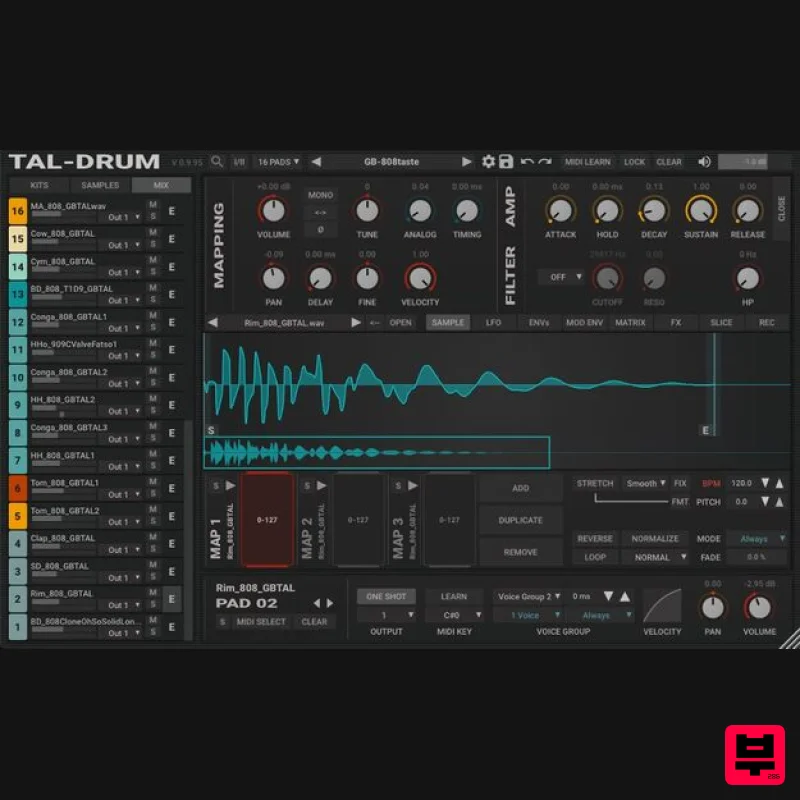Viewport: 800px width, 800px height.
Task: Click the next preset arrow after GB-808taste
Action: [466, 161]
